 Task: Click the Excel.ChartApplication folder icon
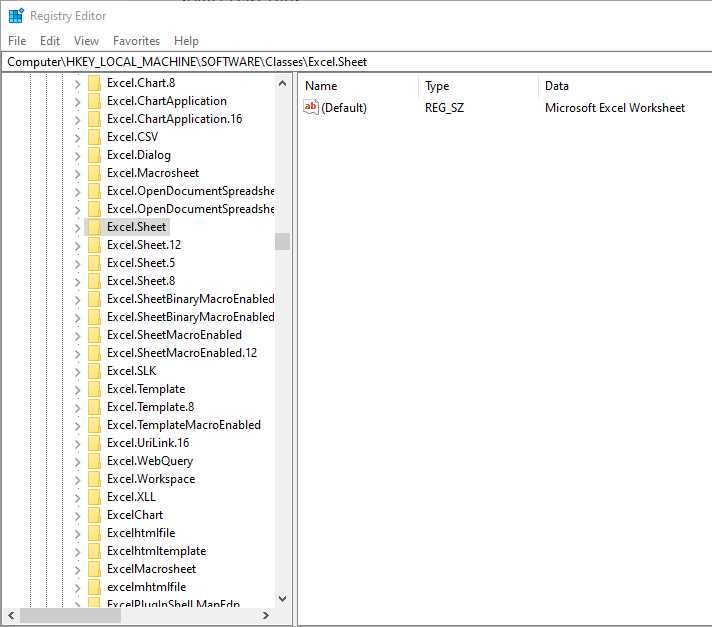[94, 101]
